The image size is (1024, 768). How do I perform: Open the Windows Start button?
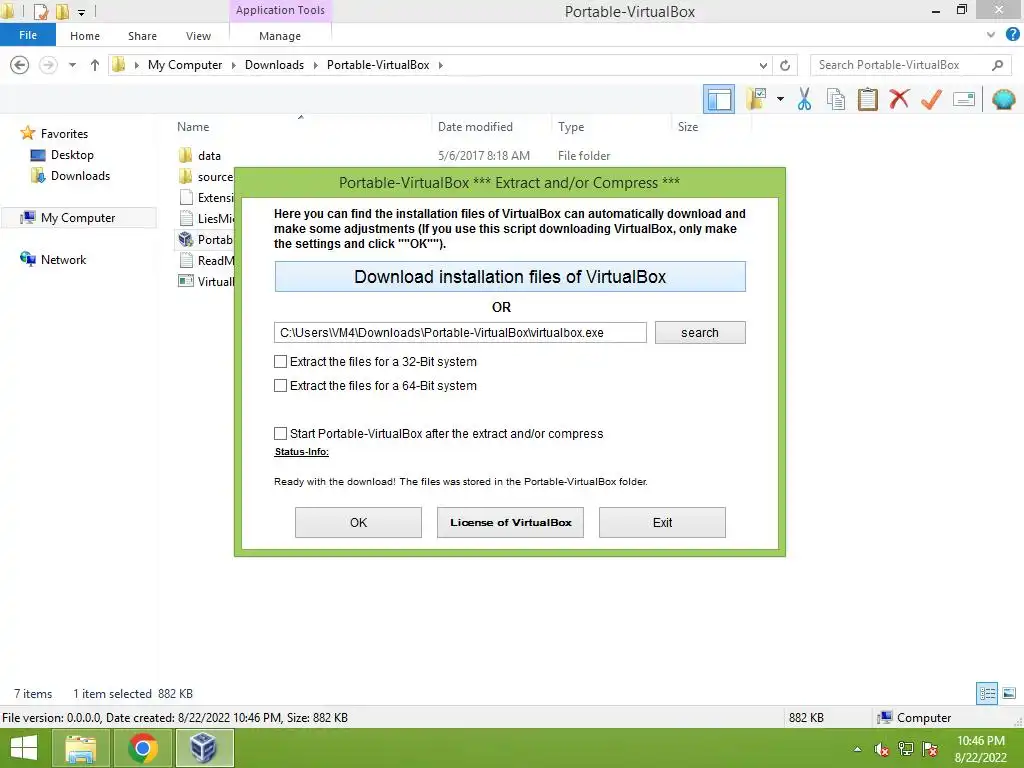point(24,748)
